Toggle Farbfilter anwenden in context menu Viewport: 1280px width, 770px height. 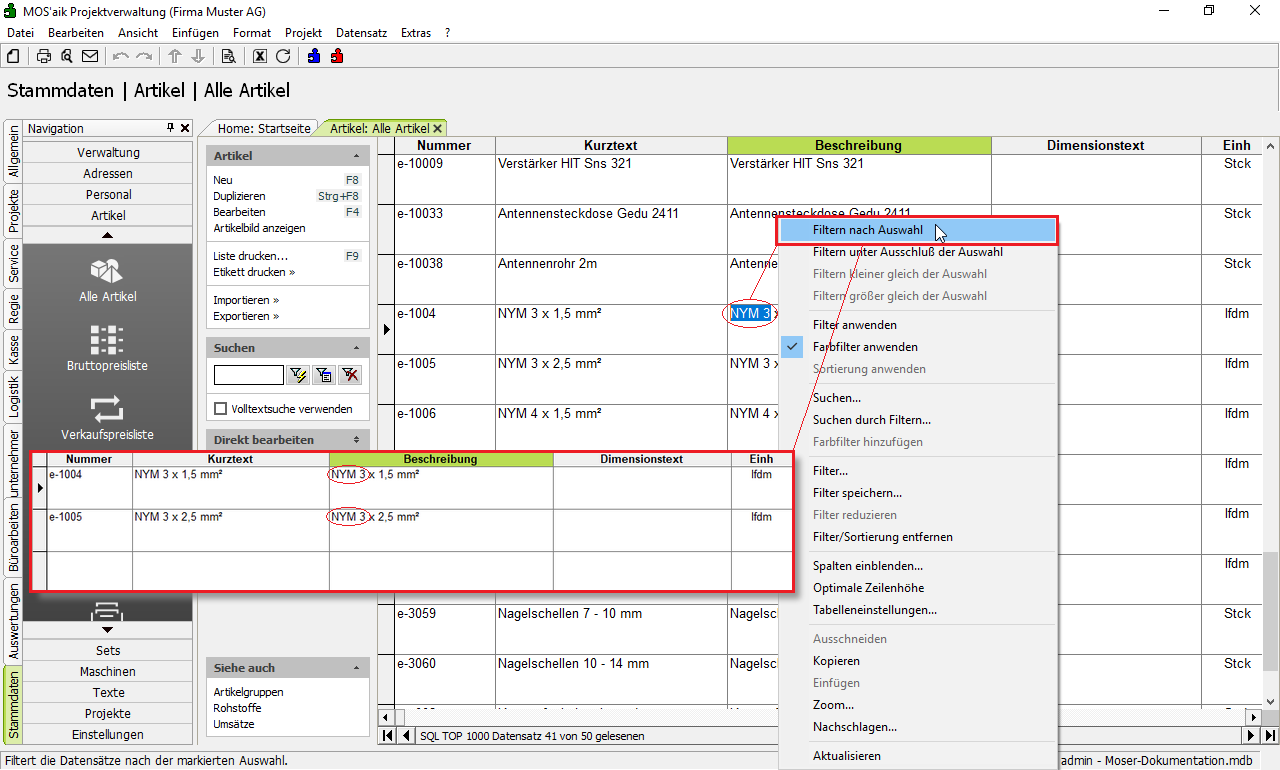(865, 347)
